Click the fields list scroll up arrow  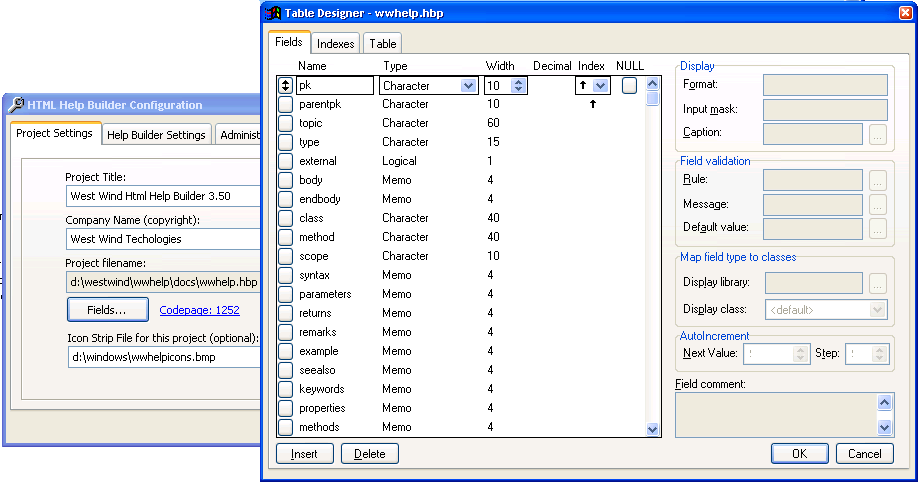click(x=653, y=84)
